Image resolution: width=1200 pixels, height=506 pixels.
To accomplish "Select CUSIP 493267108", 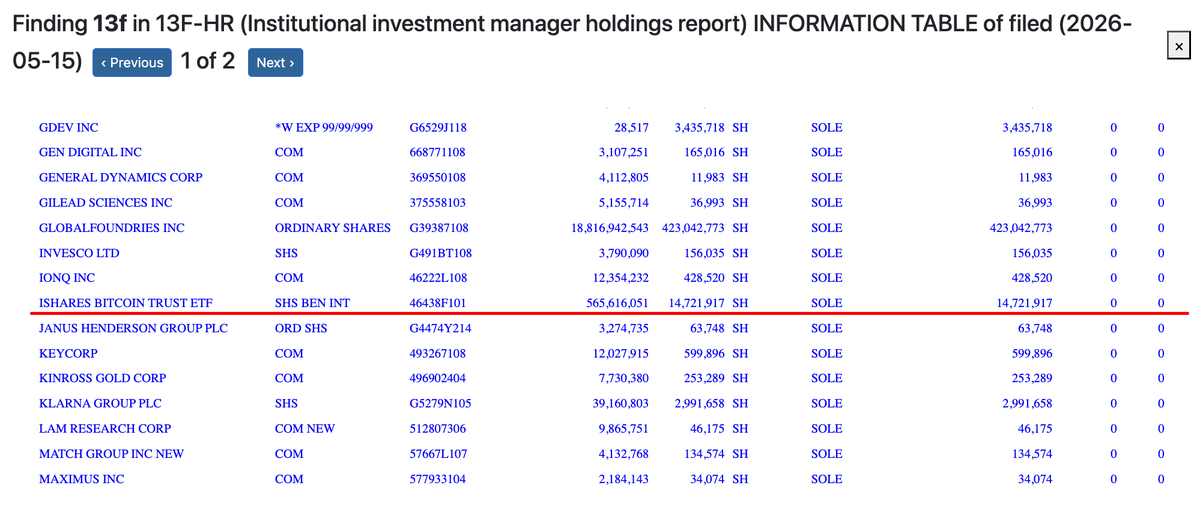I will (x=438, y=354).
